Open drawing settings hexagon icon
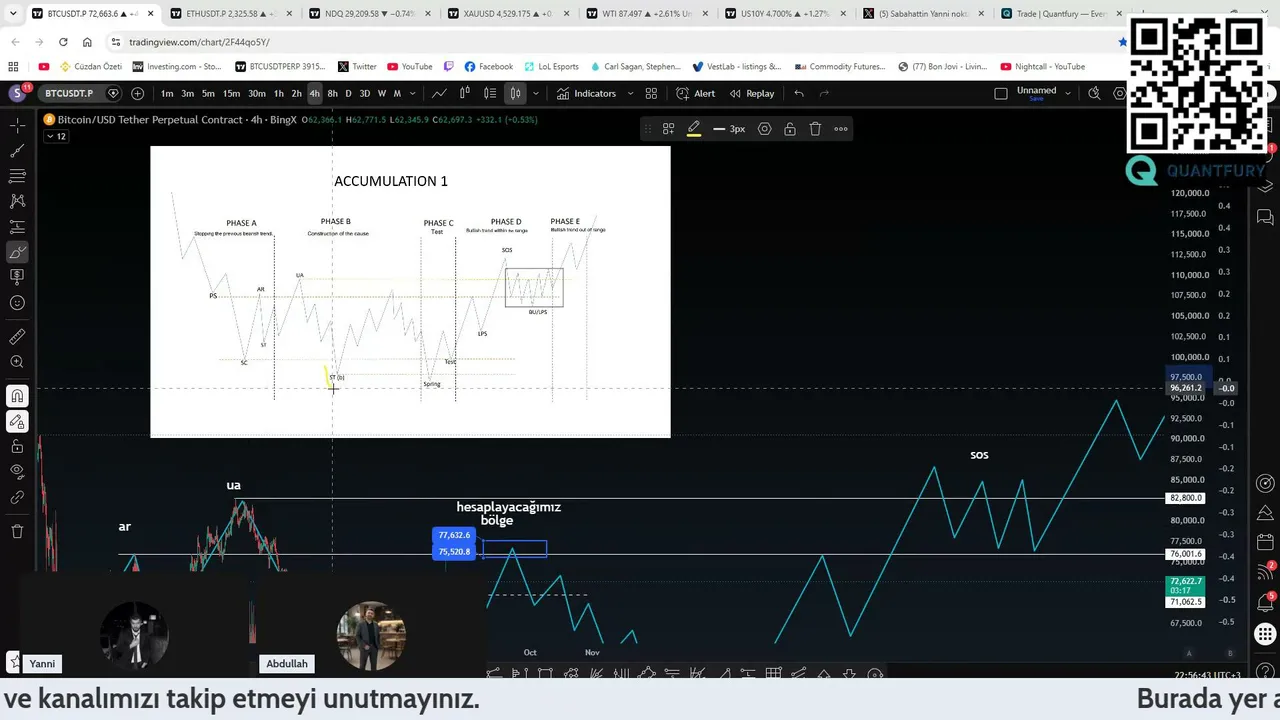 (765, 129)
